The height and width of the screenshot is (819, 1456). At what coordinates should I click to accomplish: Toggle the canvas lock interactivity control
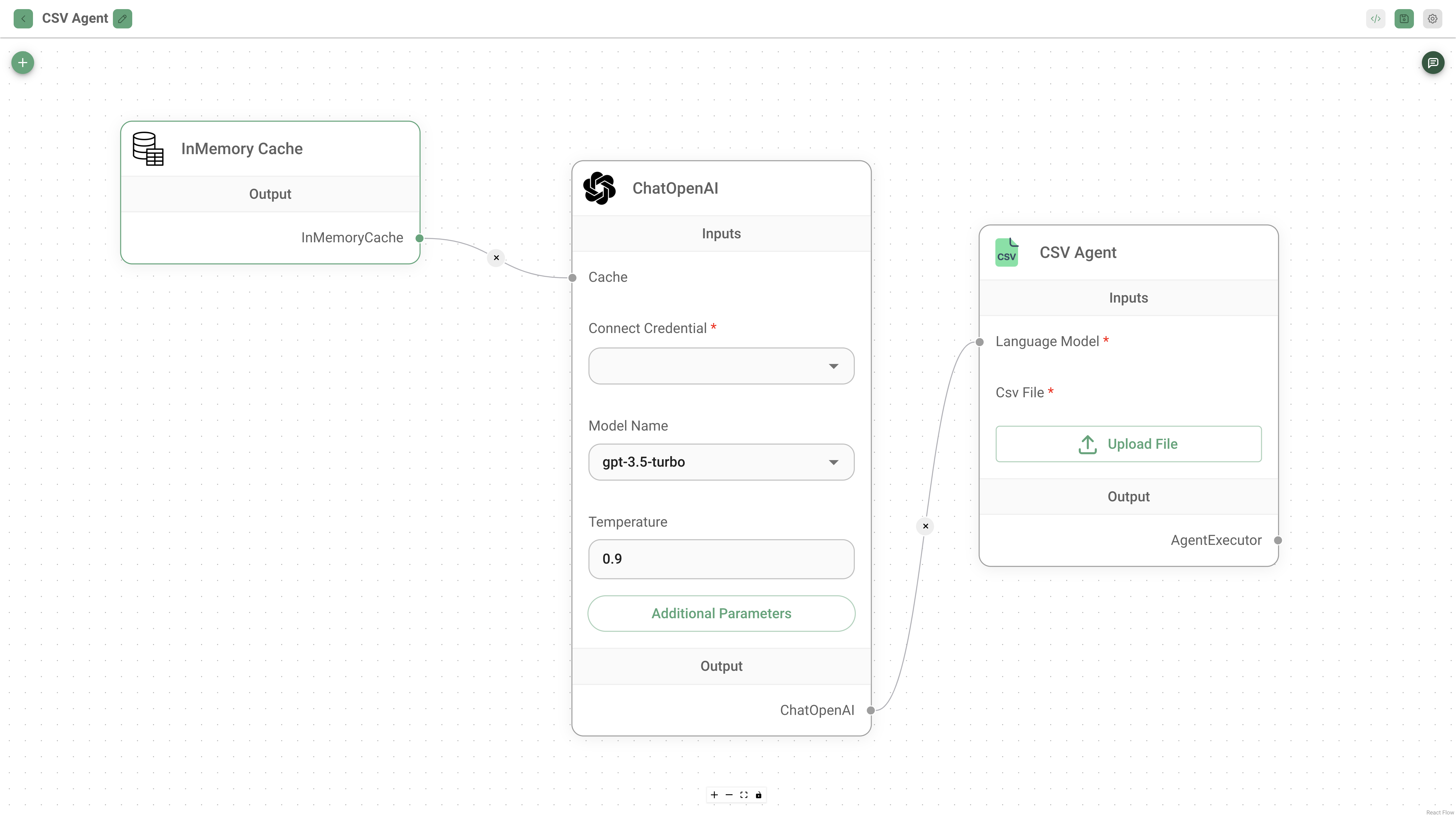coord(758,795)
